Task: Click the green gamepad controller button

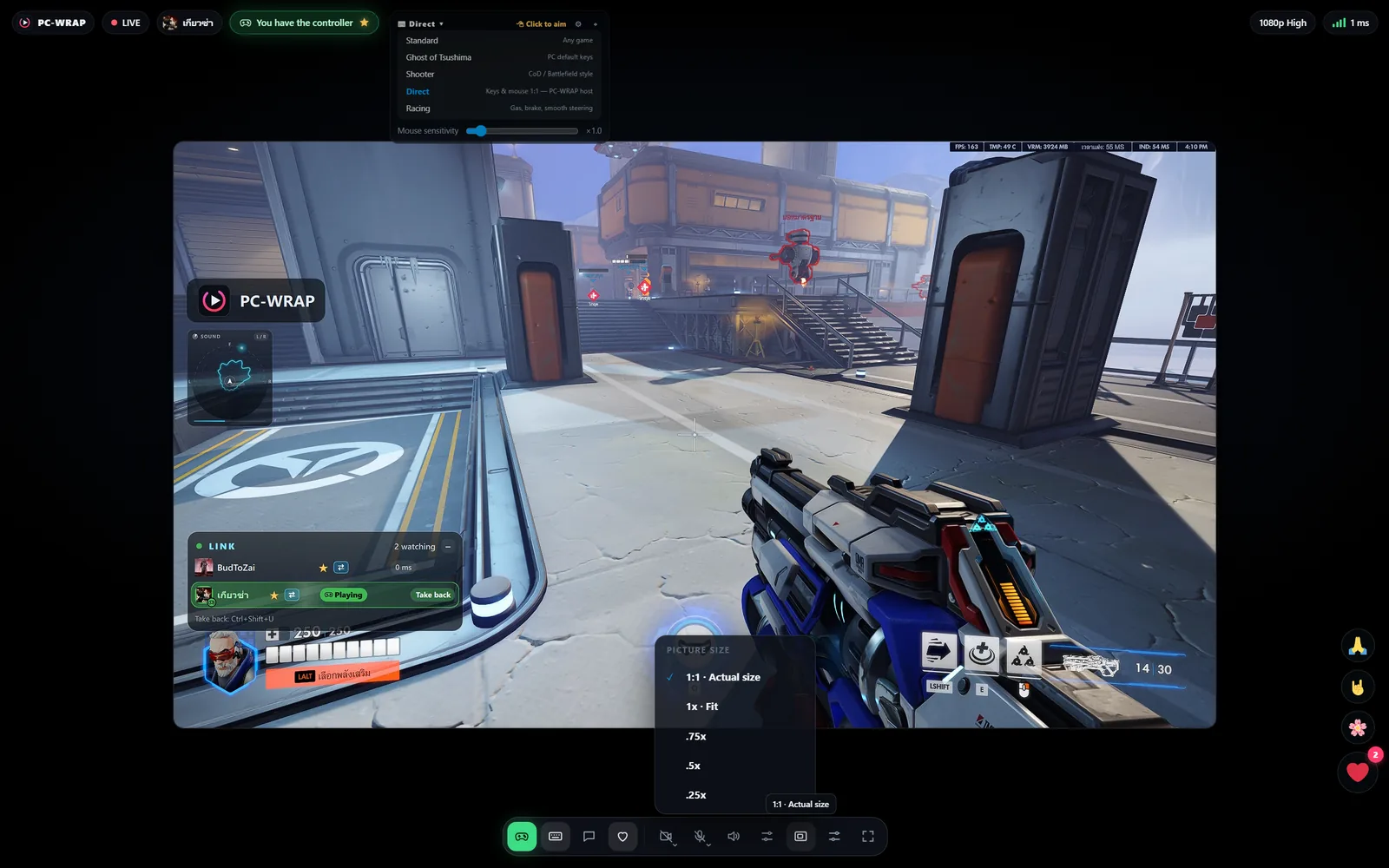Action: pyautogui.click(x=522, y=837)
